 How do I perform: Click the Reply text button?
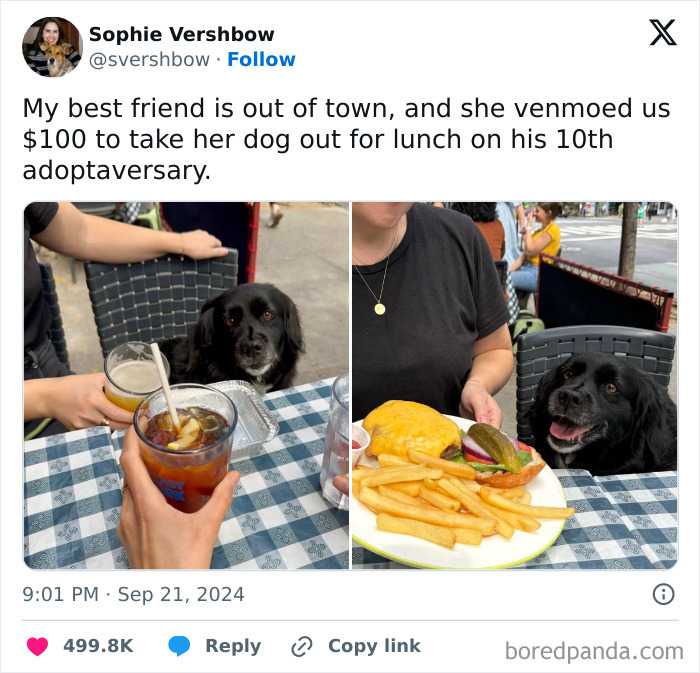233,646
